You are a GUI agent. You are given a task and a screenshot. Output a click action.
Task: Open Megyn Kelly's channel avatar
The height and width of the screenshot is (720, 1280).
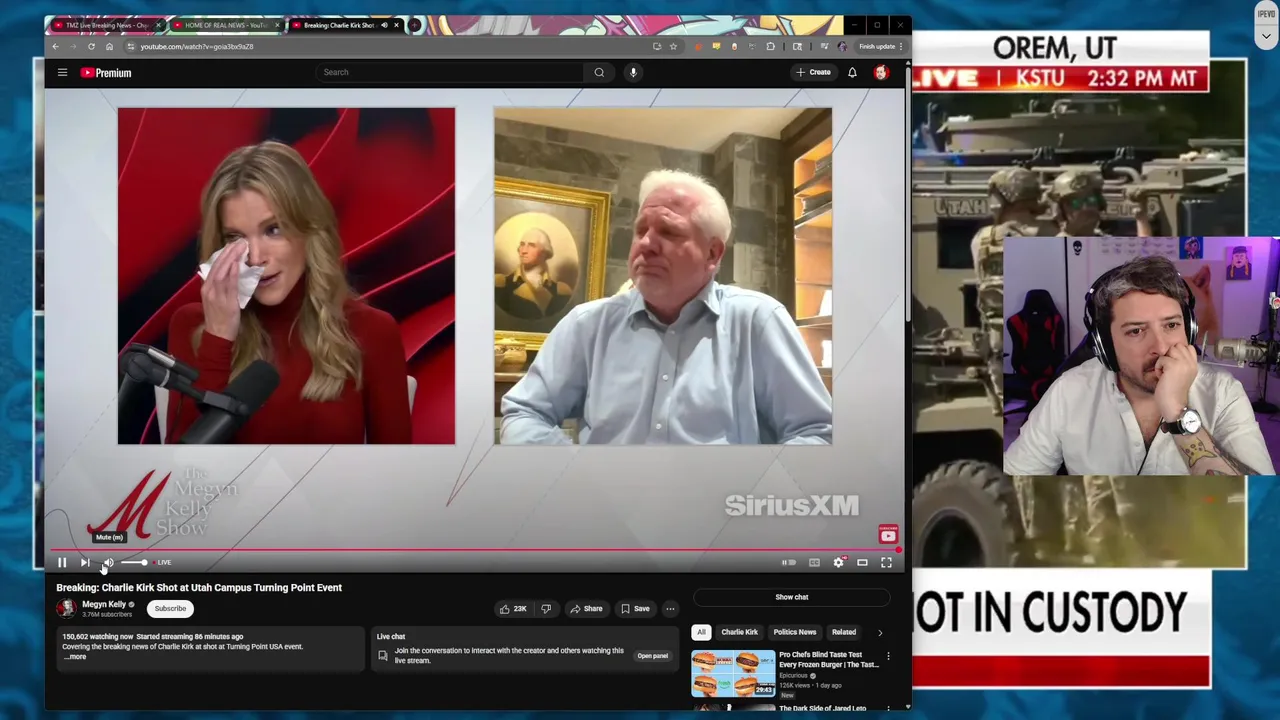(66, 608)
